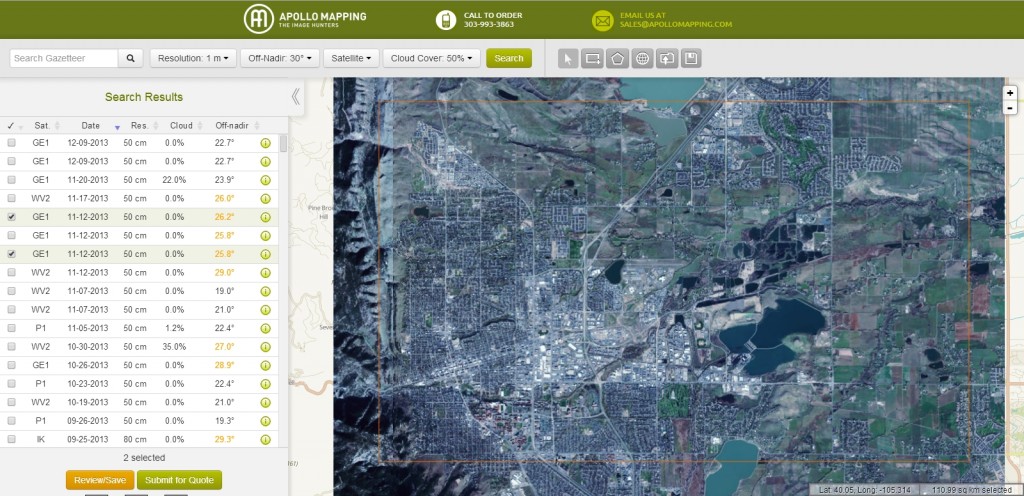1024x496 pixels.
Task: Click the magnifier button beside Search Gazetteer
Action: tap(131, 58)
